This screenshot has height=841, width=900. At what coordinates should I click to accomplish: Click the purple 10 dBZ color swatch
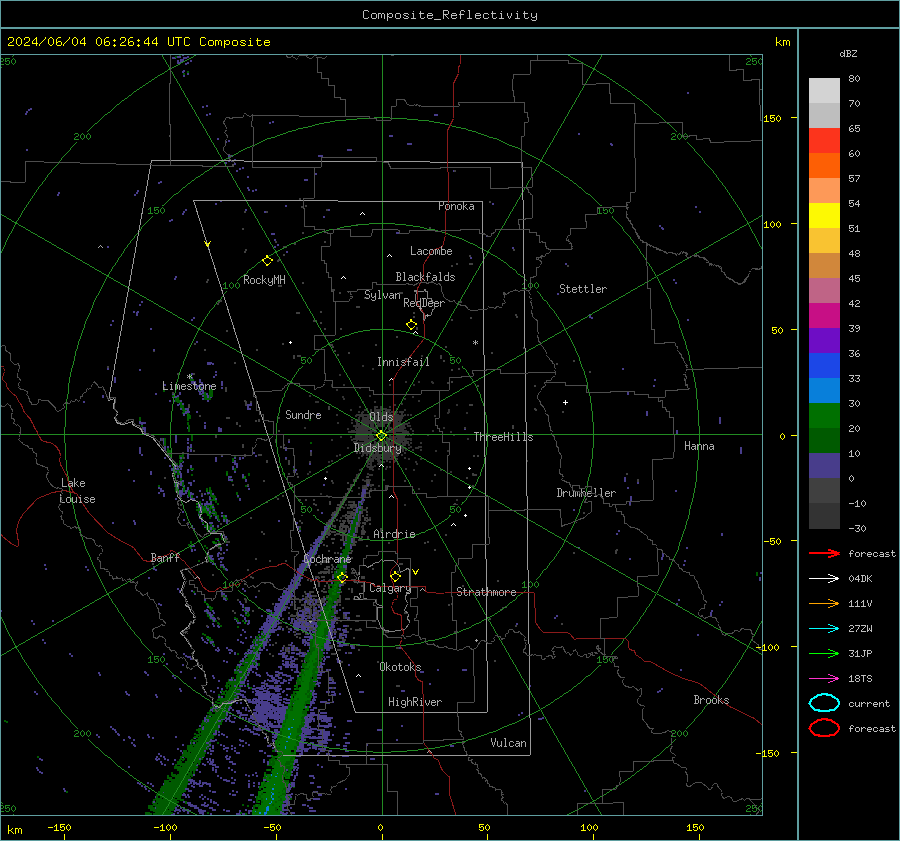(824, 466)
